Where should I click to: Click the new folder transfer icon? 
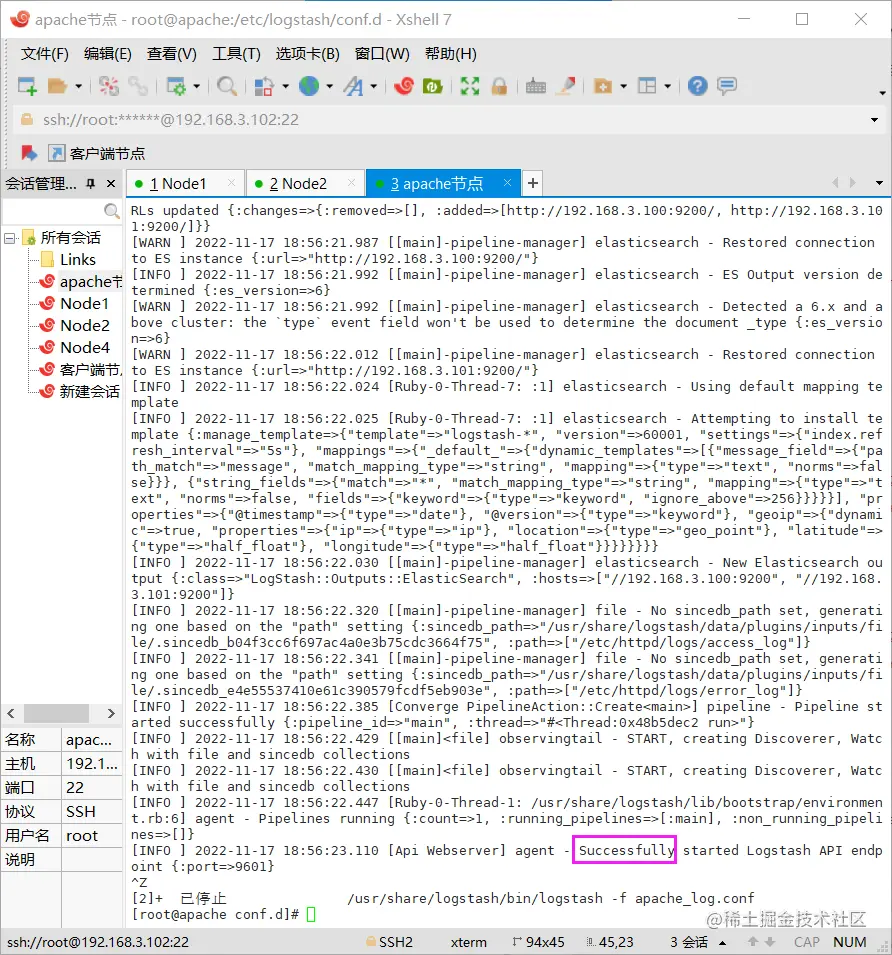point(603,86)
